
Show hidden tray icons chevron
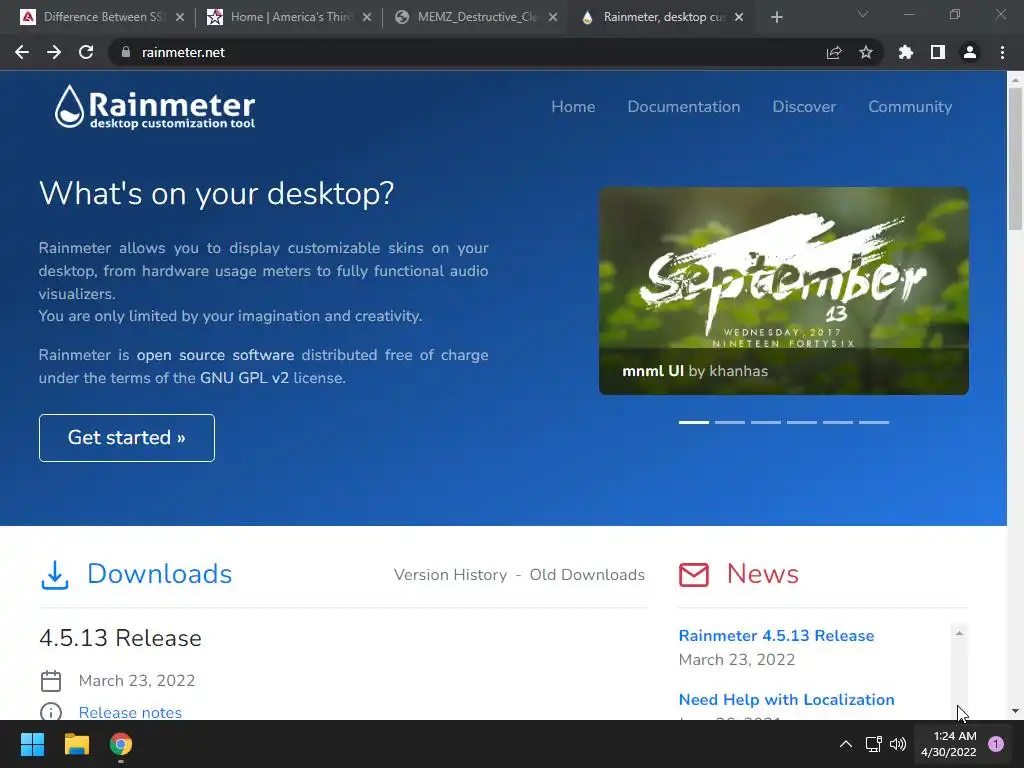pyautogui.click(x=846, y=744)
